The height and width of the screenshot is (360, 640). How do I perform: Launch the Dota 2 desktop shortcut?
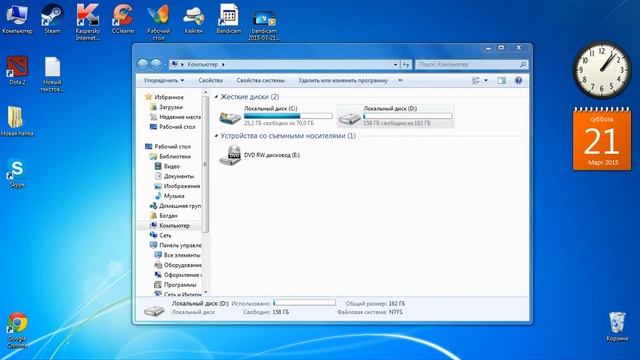tap(17, 70)
